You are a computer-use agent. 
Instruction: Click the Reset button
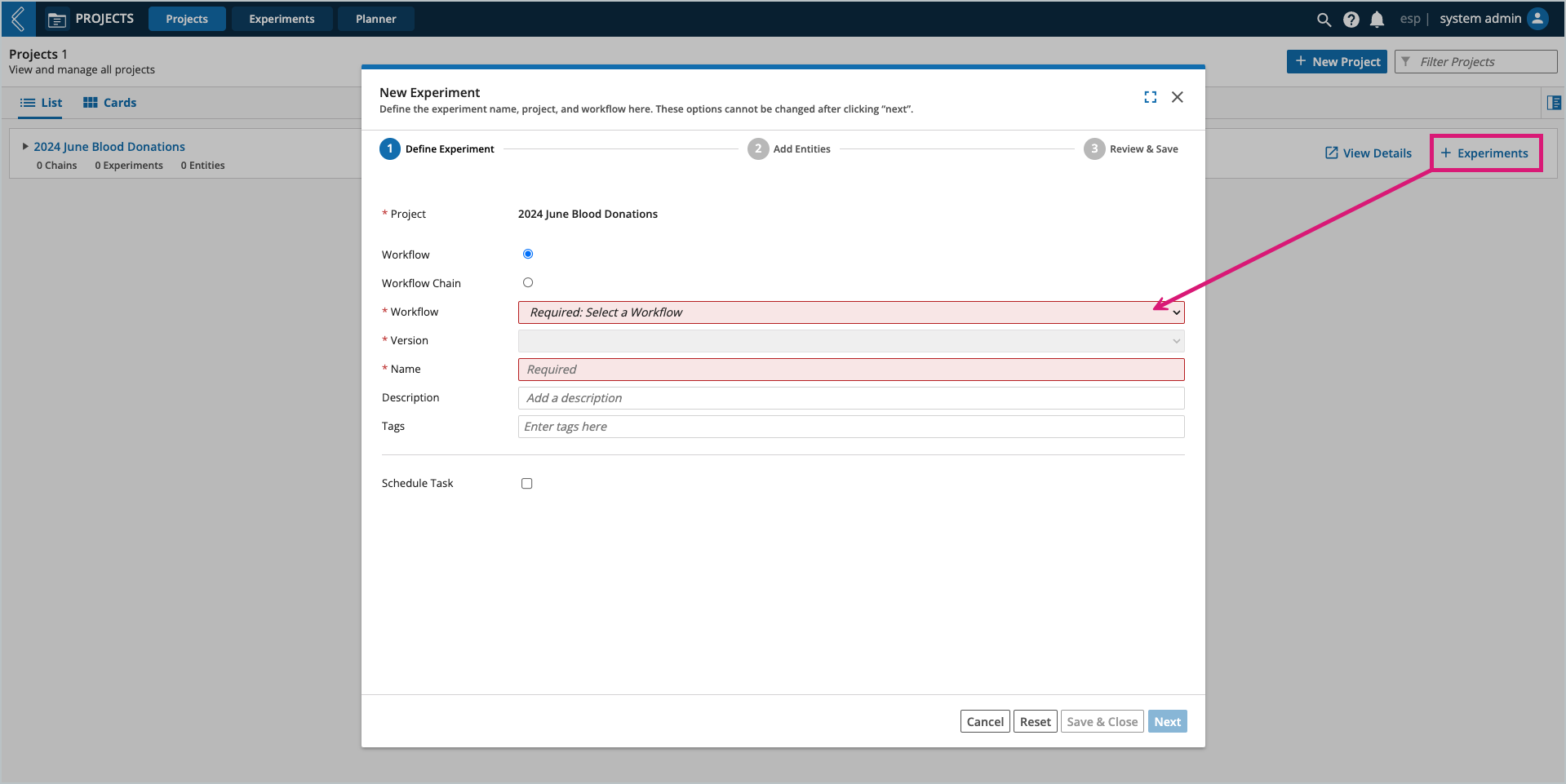coord(1035,722)
